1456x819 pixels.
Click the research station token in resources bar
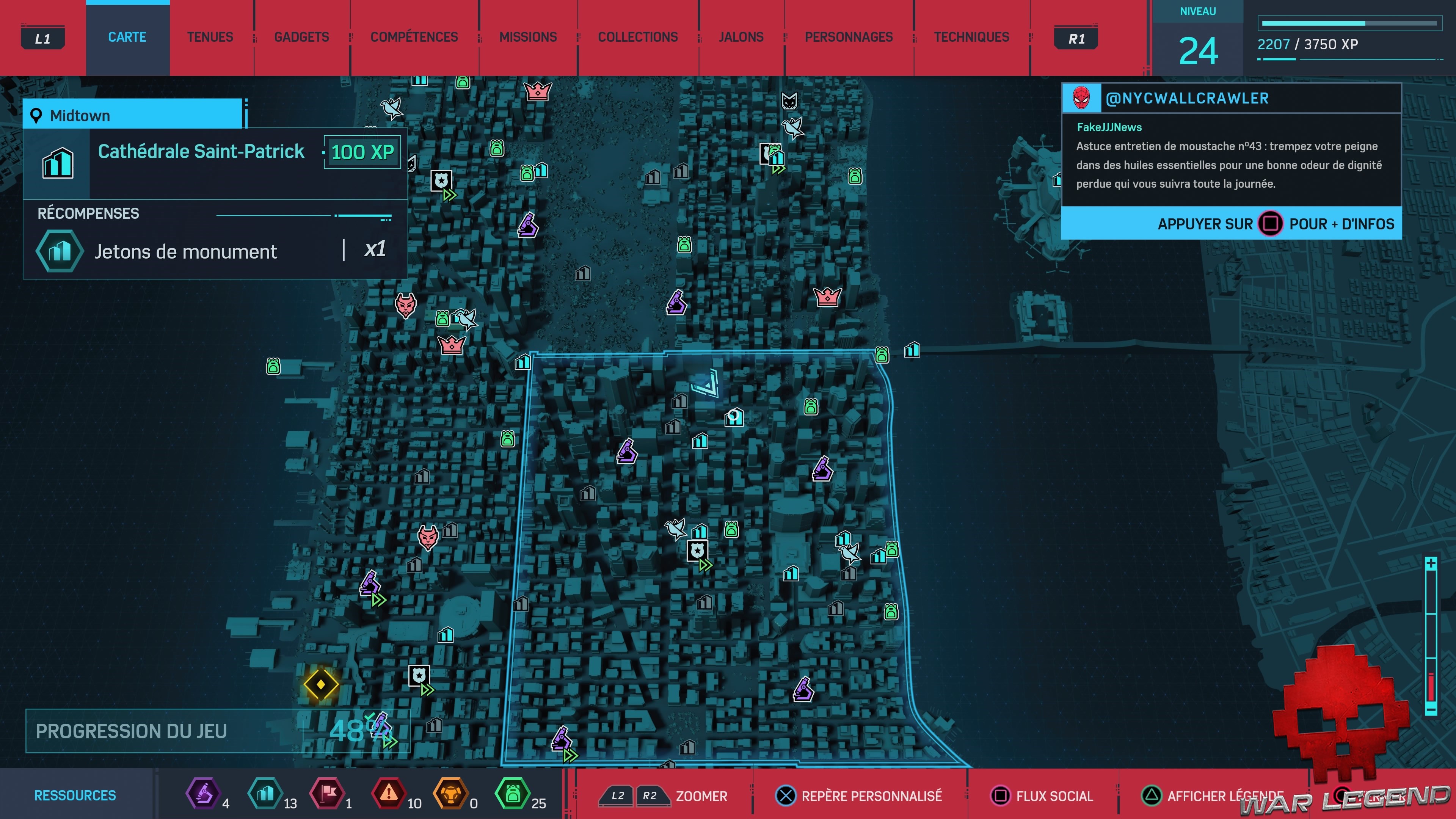[x=204, y=794]
